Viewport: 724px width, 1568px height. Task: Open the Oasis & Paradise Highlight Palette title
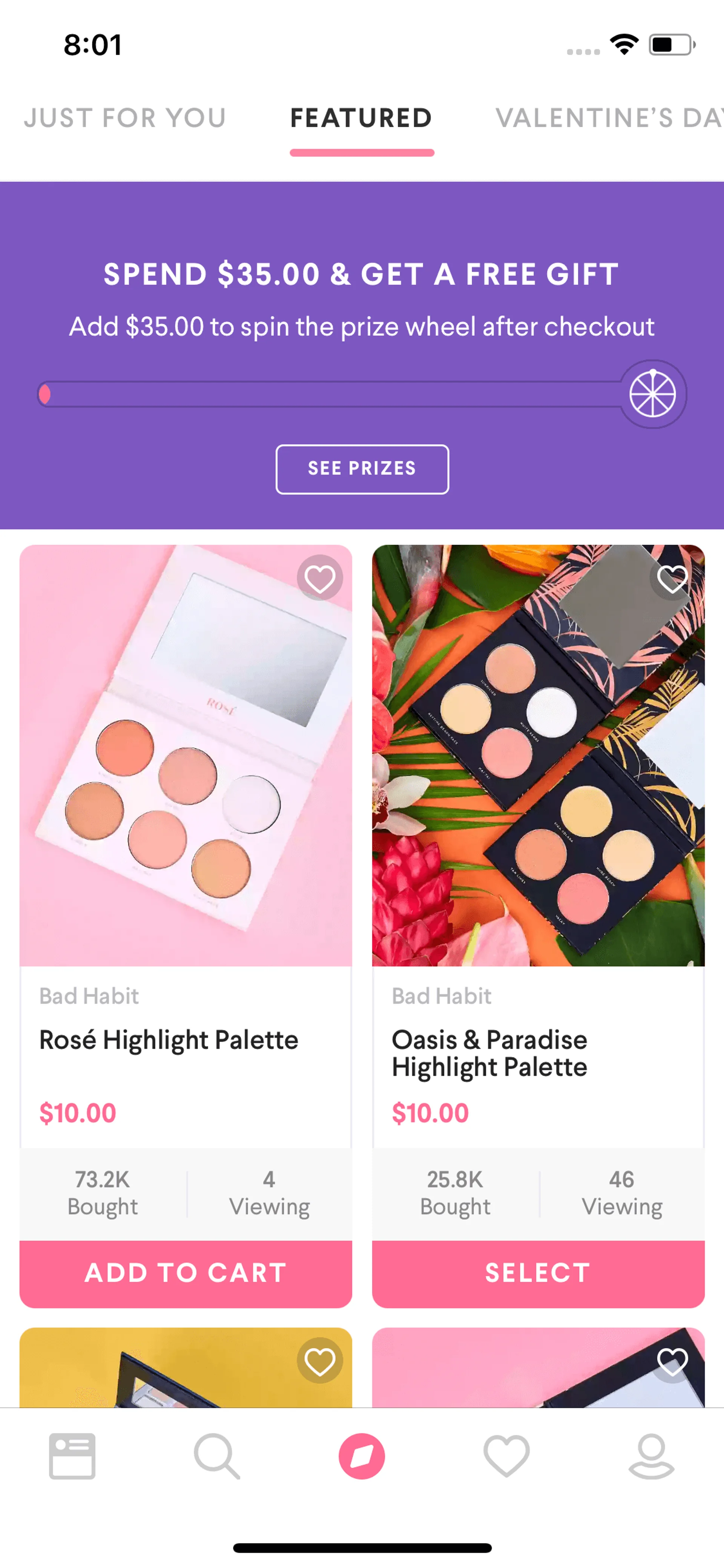[x=489, y=1053]
